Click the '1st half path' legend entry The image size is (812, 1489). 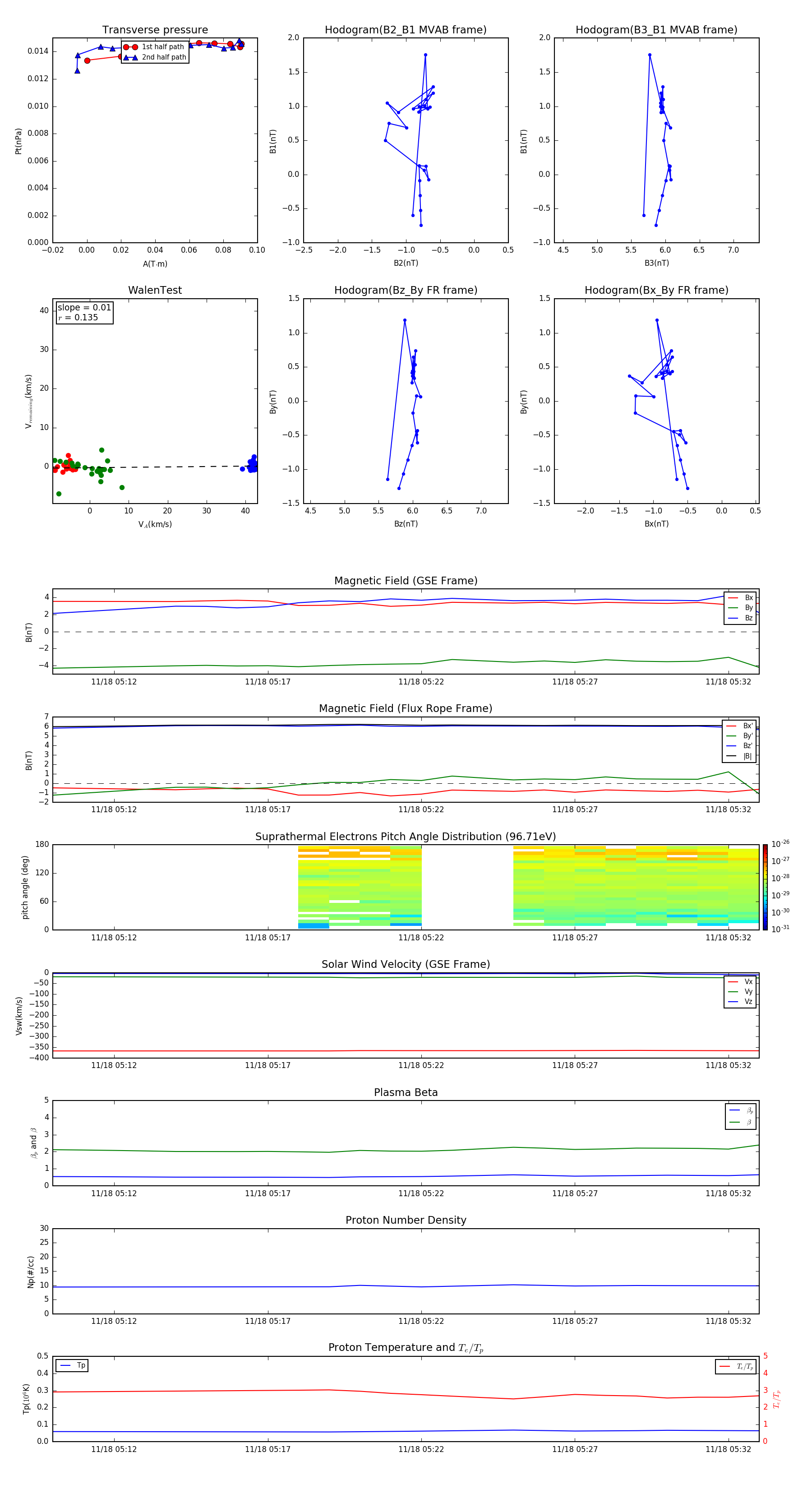154,47
